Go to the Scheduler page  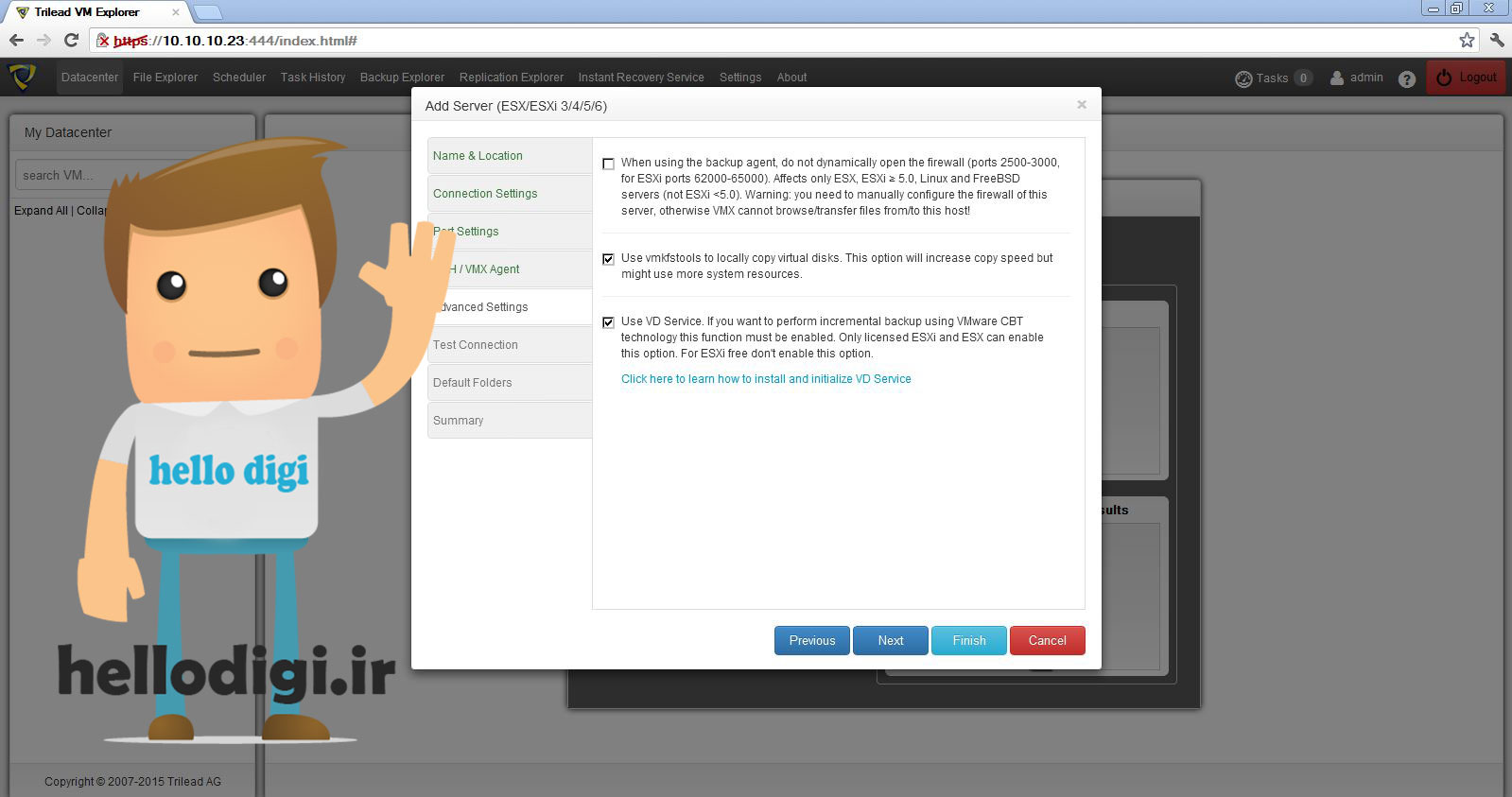pos(239,78)
